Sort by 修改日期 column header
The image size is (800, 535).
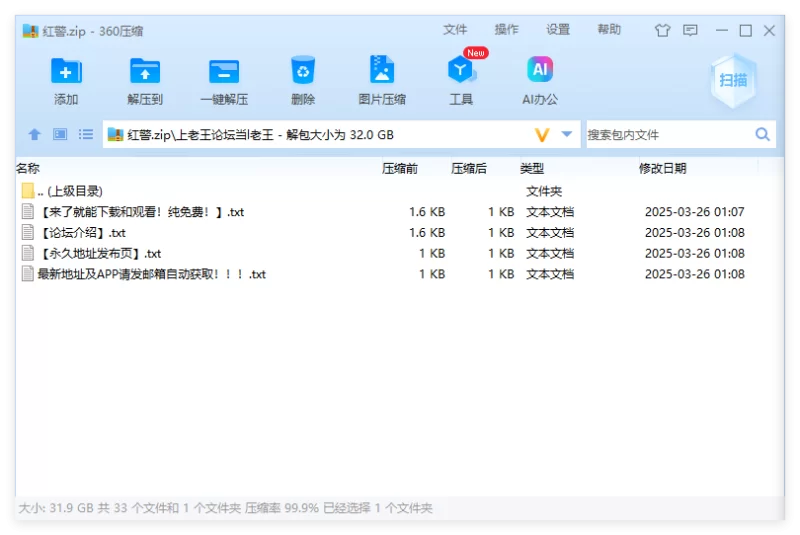[663, 168]
